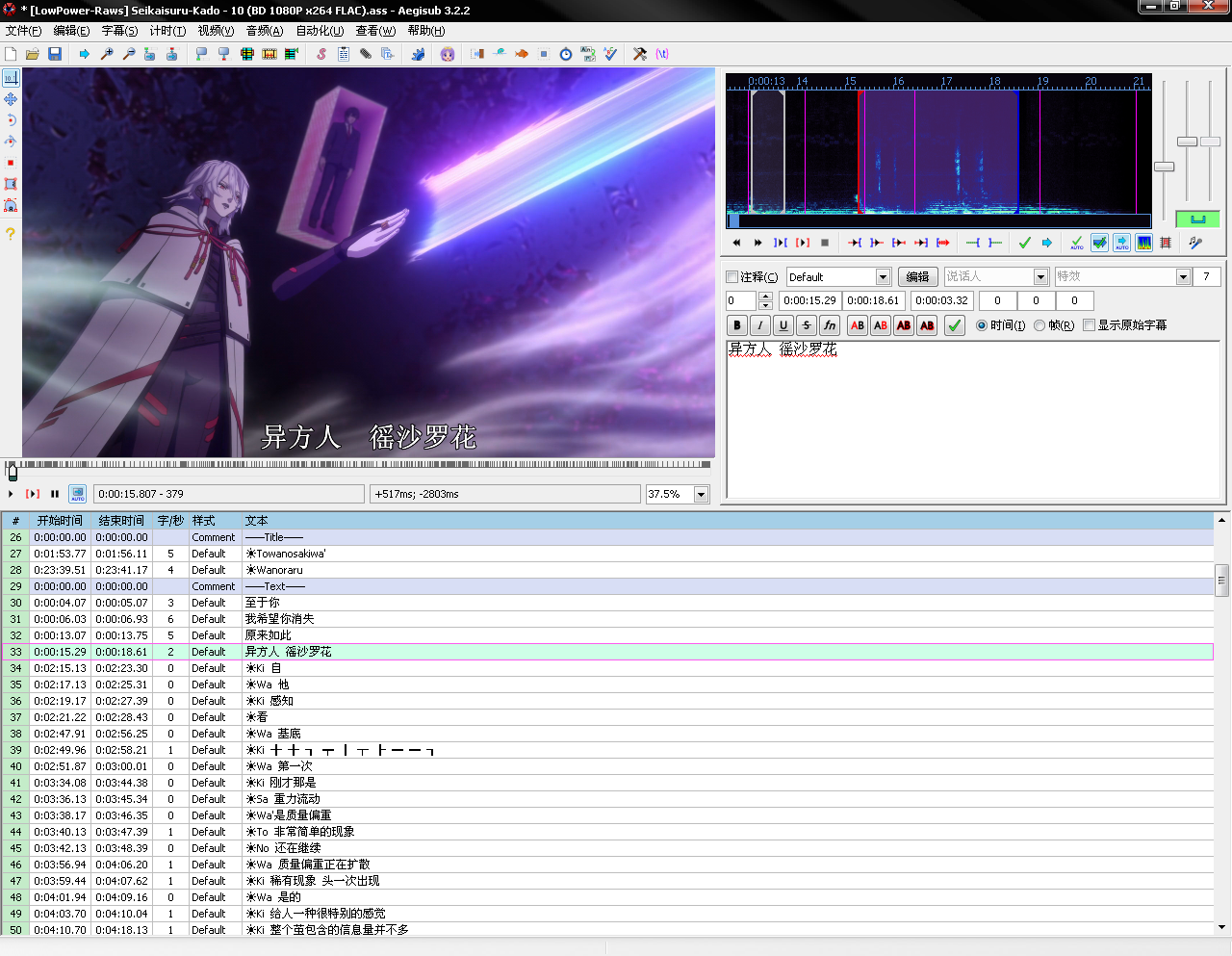Open the 帮助 menu
Viewport: 1232px width, 956px height.
(x=426, y=31)
